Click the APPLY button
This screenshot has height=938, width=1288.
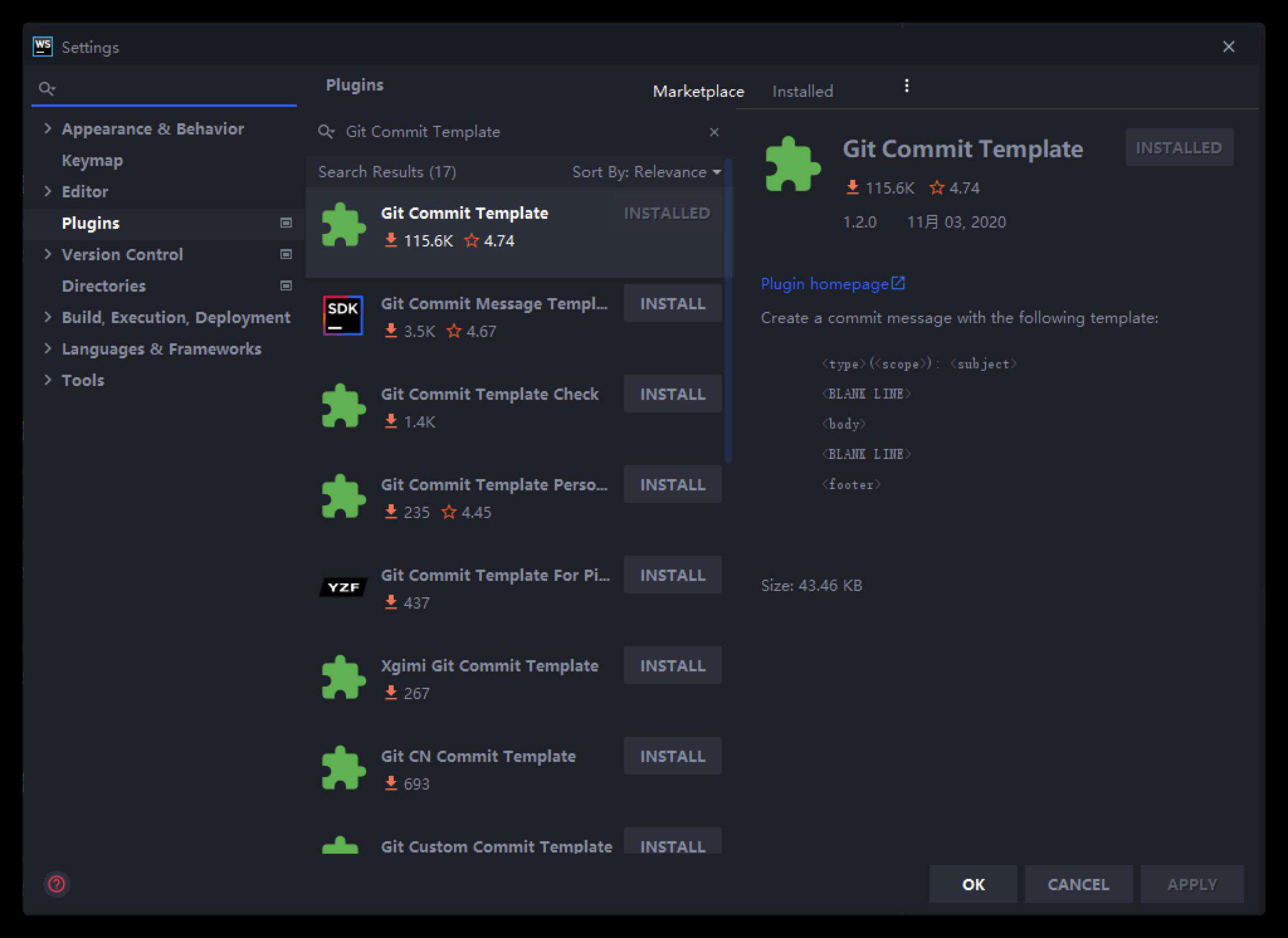click(1192, 885)
